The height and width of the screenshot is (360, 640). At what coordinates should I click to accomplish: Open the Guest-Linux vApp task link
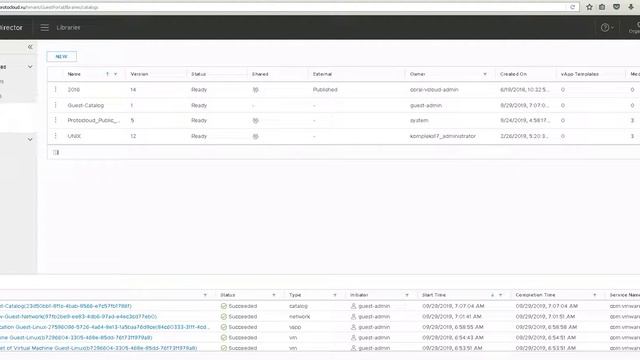[x=105, y=327]
